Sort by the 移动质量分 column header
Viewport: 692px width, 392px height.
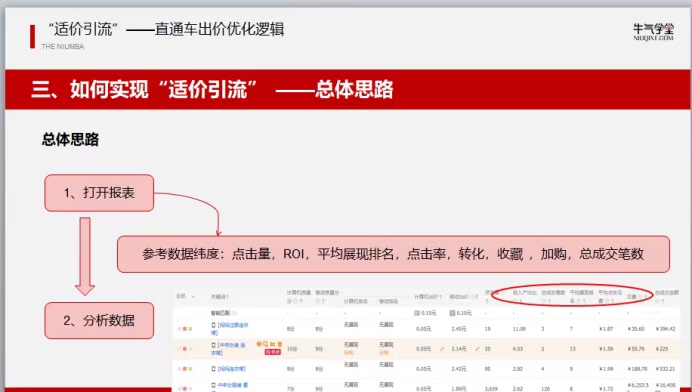pyautogui.click(x=327, y=296)
